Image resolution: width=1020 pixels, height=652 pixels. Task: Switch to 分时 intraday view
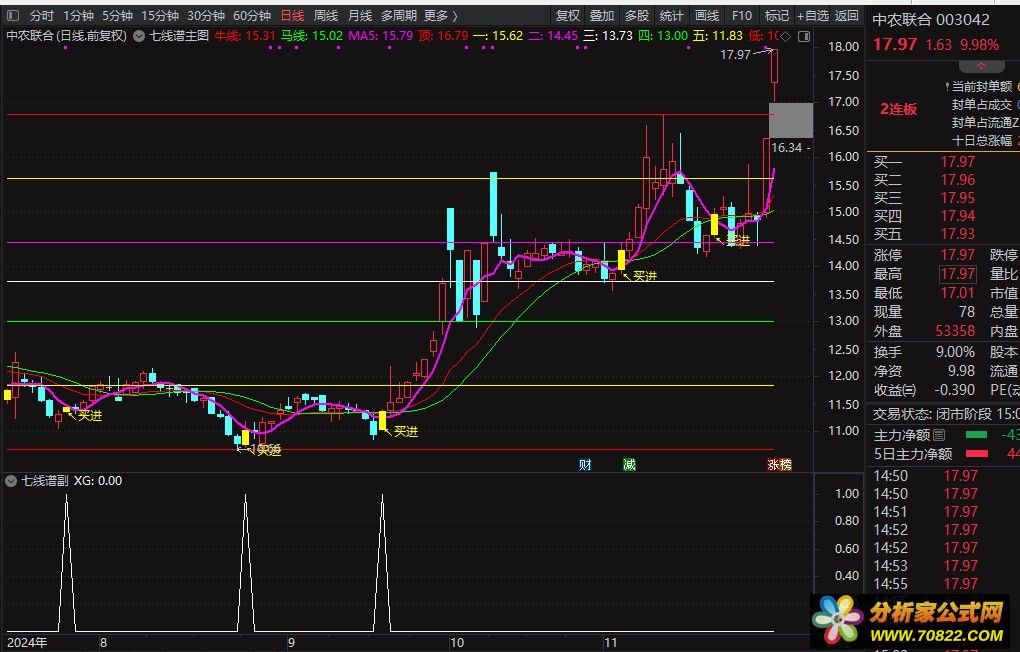[42, 16]
